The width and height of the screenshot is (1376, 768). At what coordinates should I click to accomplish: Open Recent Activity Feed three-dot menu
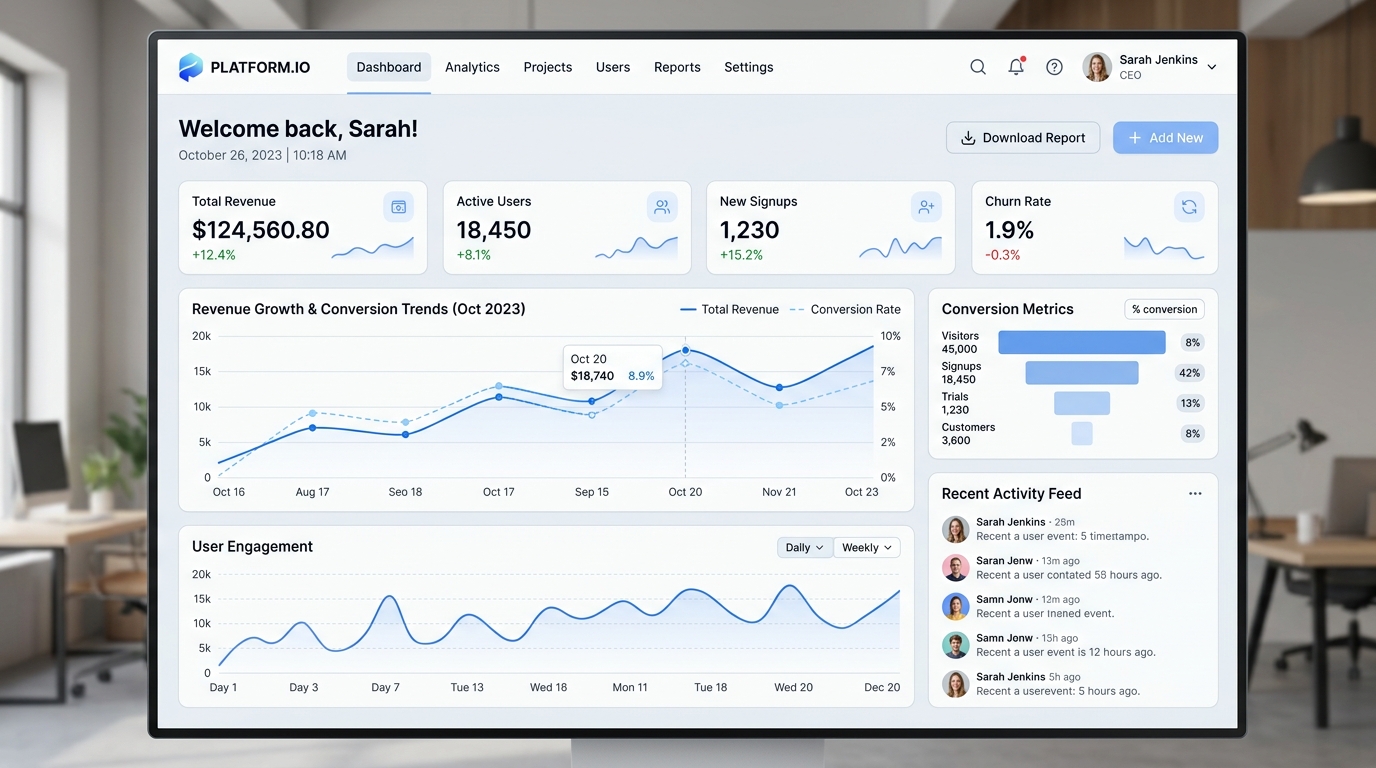[1195, 494]
